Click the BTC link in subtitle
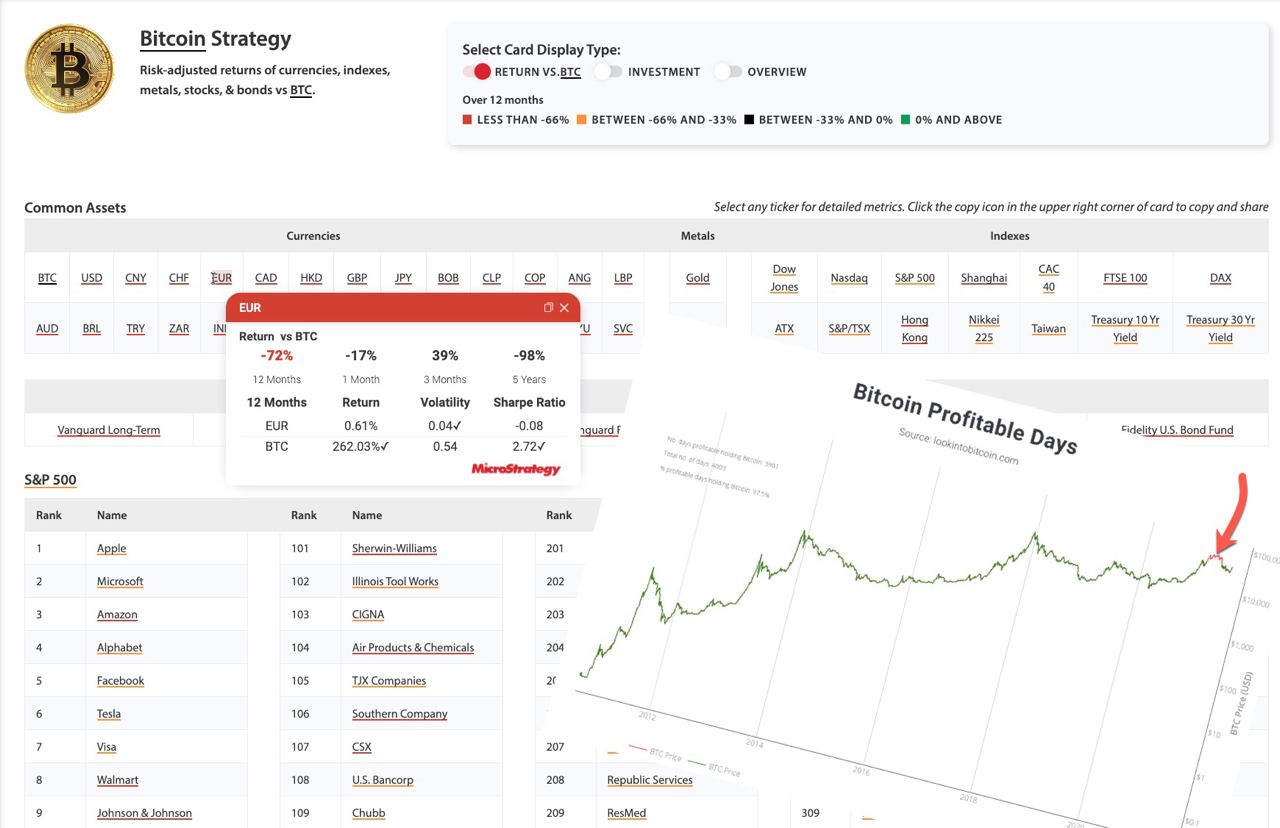 301,90
